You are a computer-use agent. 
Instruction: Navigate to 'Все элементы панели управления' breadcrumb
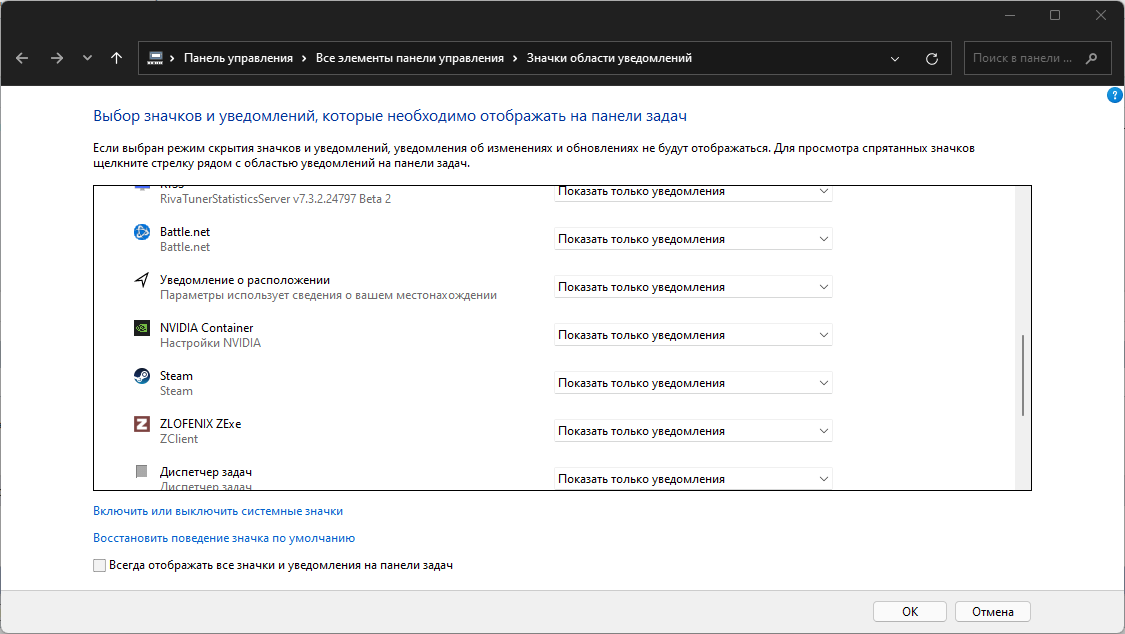tap(410, 58)
